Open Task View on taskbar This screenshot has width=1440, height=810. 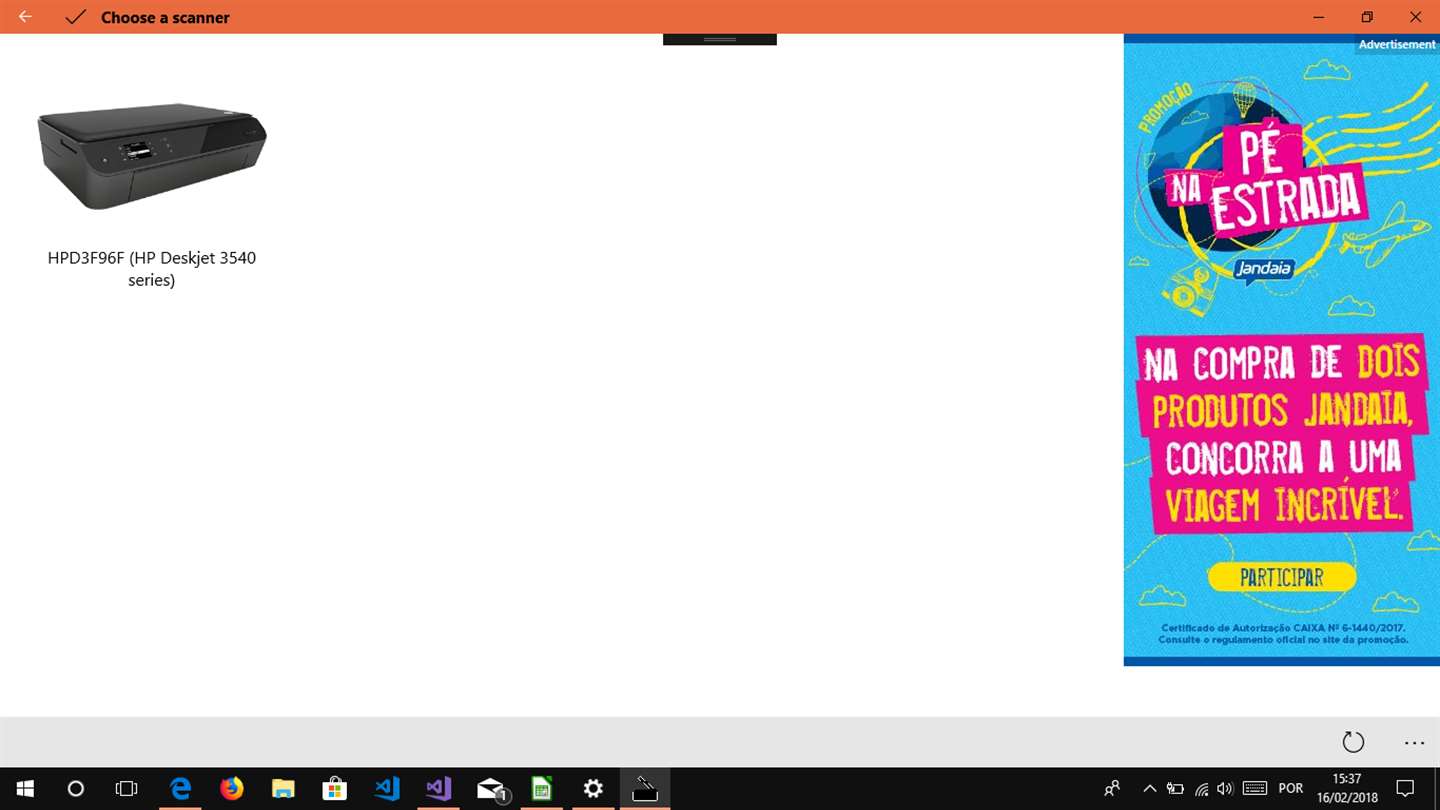127,789
